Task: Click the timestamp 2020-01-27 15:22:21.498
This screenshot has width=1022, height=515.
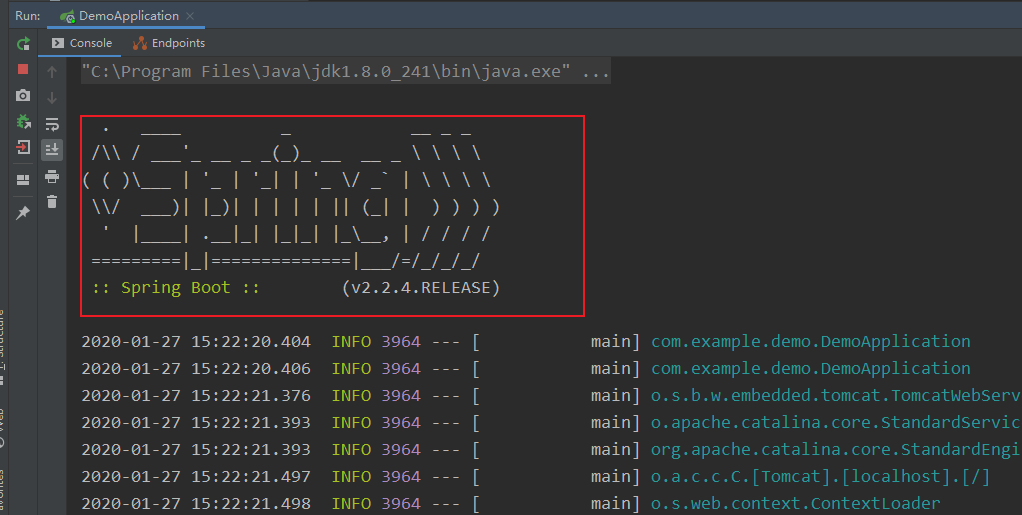Action: (196, 503)
